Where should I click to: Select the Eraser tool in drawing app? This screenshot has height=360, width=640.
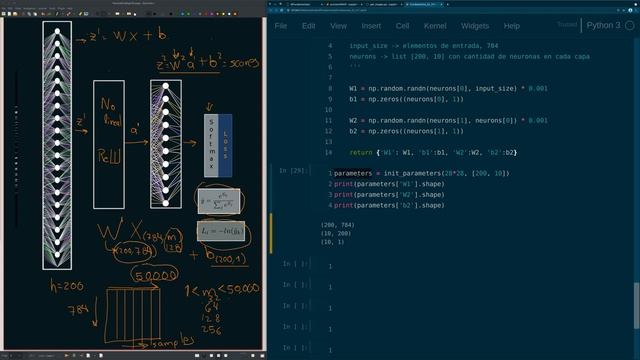point(68,14)
